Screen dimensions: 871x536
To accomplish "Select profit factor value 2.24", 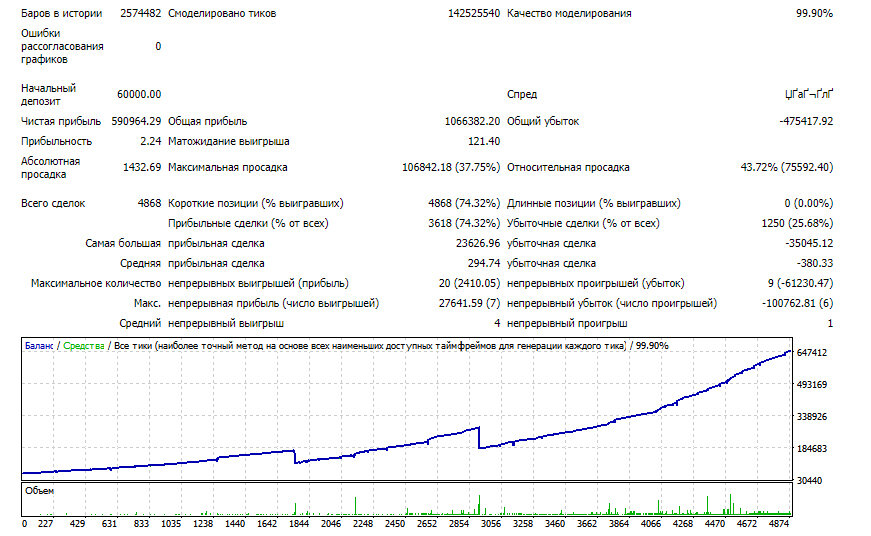I will coord(151,141).
